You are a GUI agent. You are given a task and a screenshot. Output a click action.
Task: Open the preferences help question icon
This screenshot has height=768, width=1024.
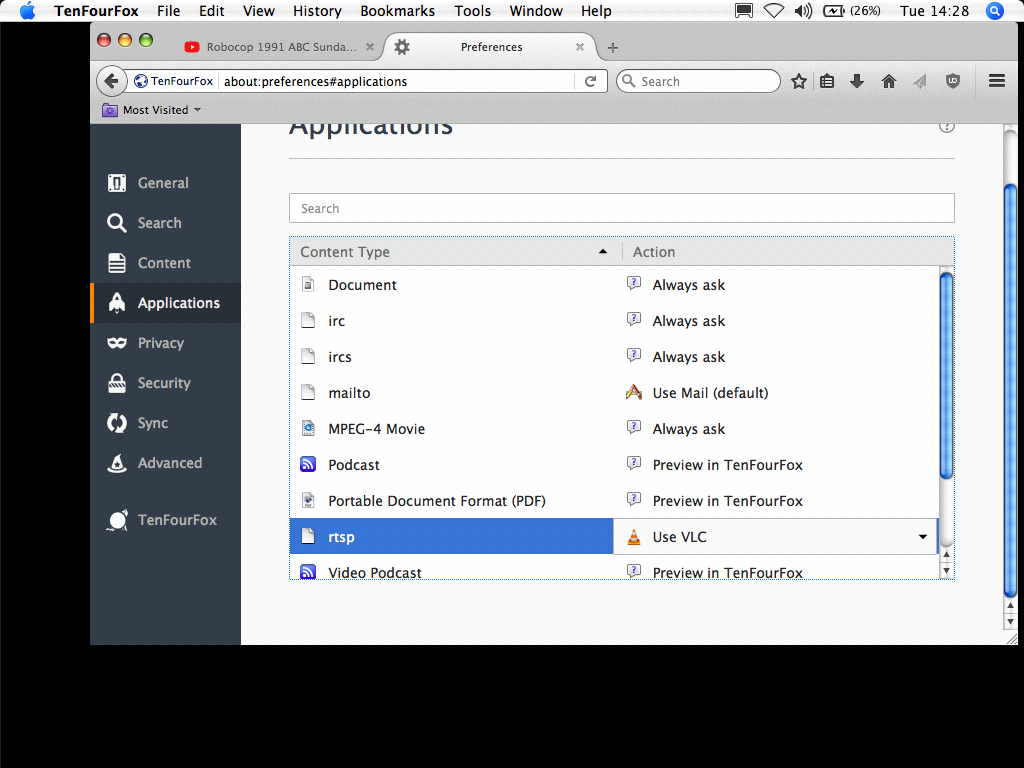(x=946, y=127)
